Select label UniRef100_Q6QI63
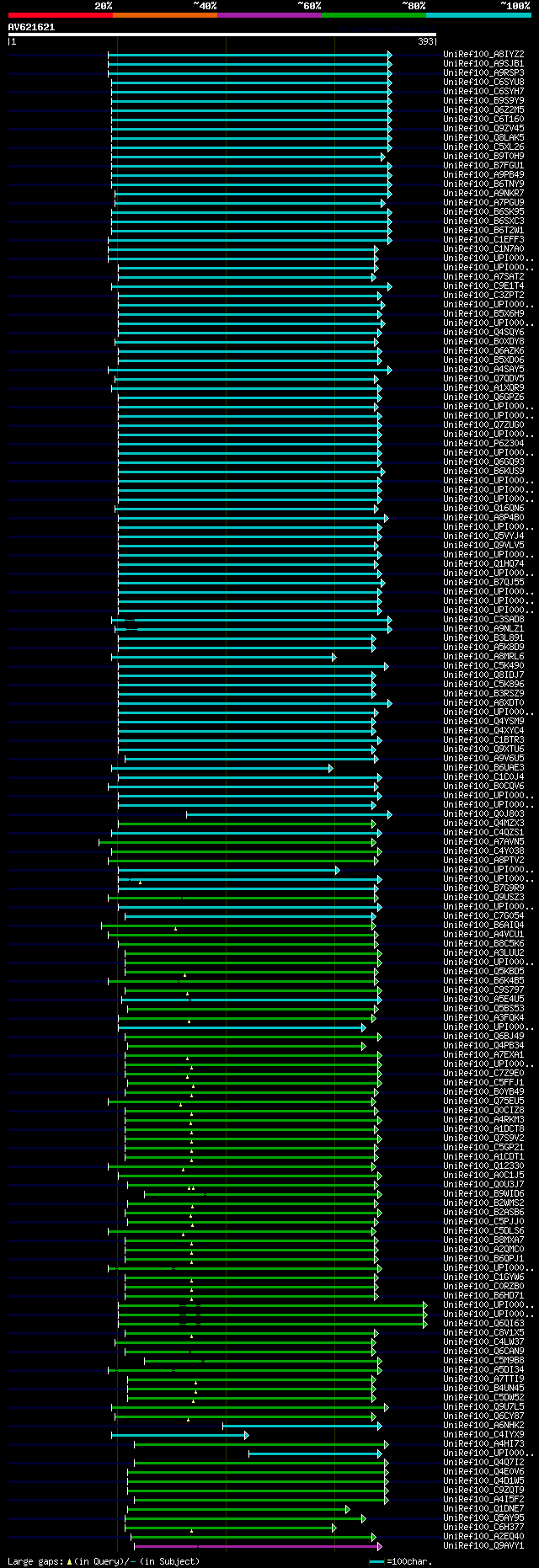539x1568 pixels. [x=483, y=1323]
